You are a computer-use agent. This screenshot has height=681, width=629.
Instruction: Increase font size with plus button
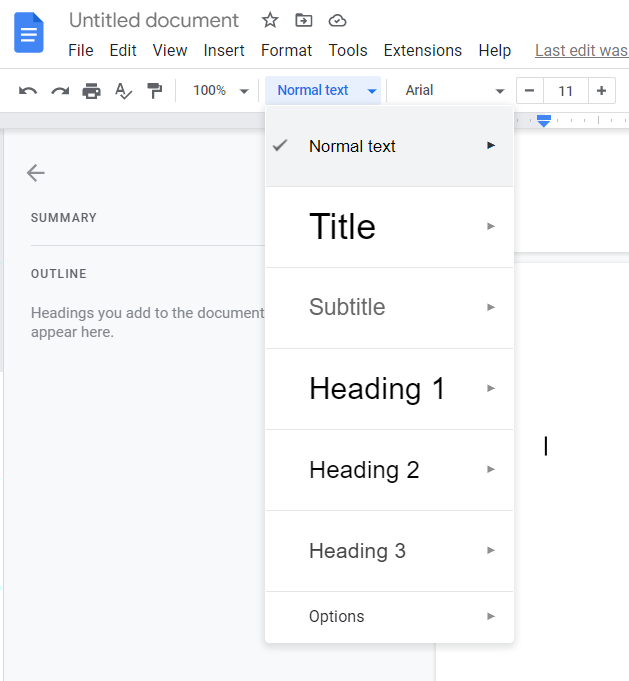coord(602,91)
